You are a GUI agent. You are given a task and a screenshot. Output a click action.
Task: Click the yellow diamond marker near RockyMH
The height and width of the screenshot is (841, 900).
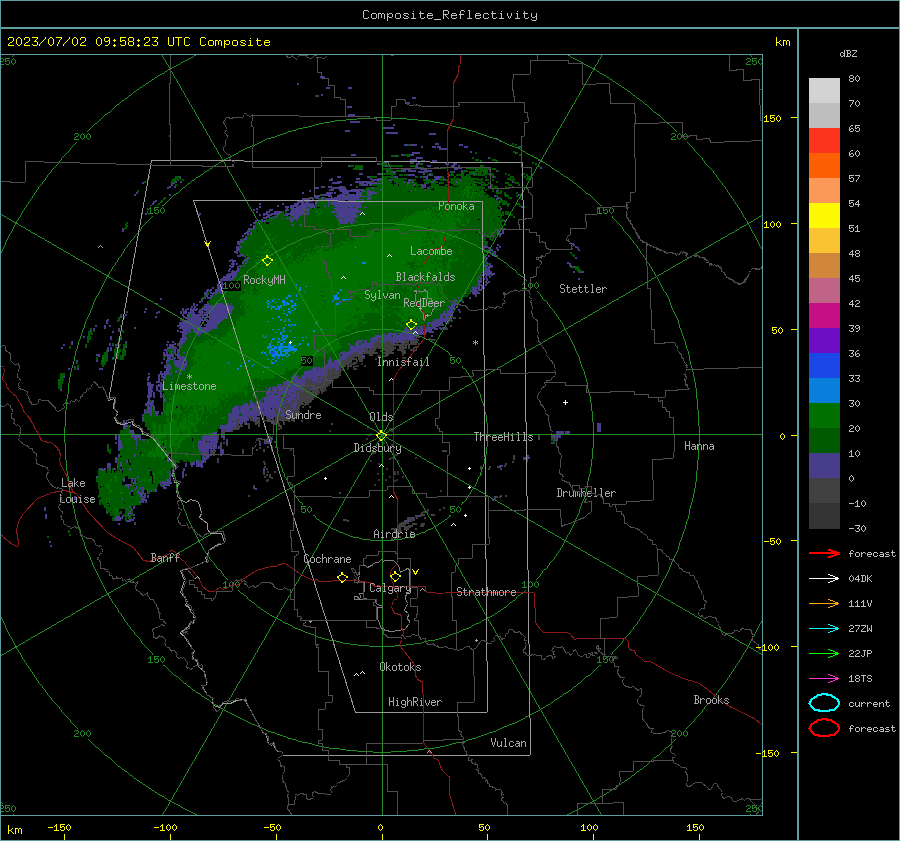267,261
